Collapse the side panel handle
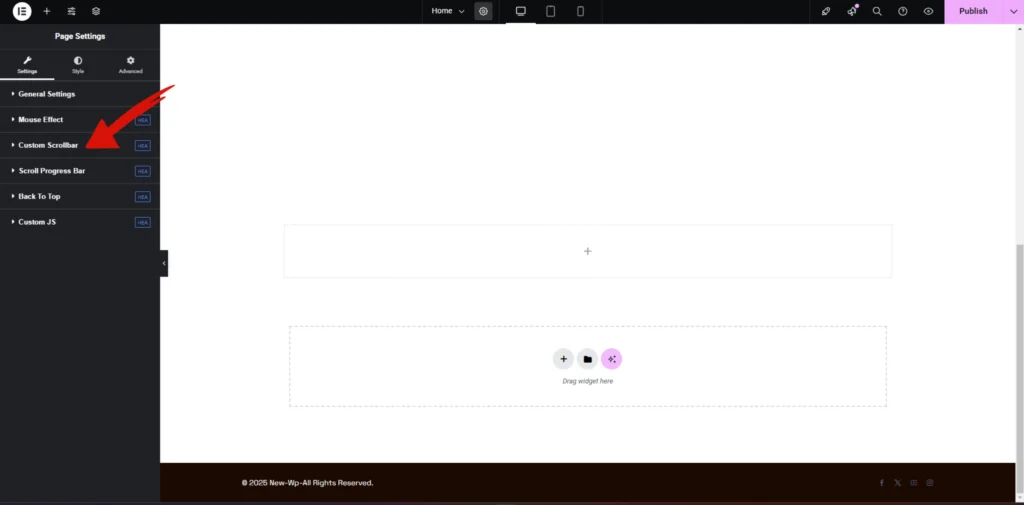Screen dimensions: 1024x505 coord(164,263)
